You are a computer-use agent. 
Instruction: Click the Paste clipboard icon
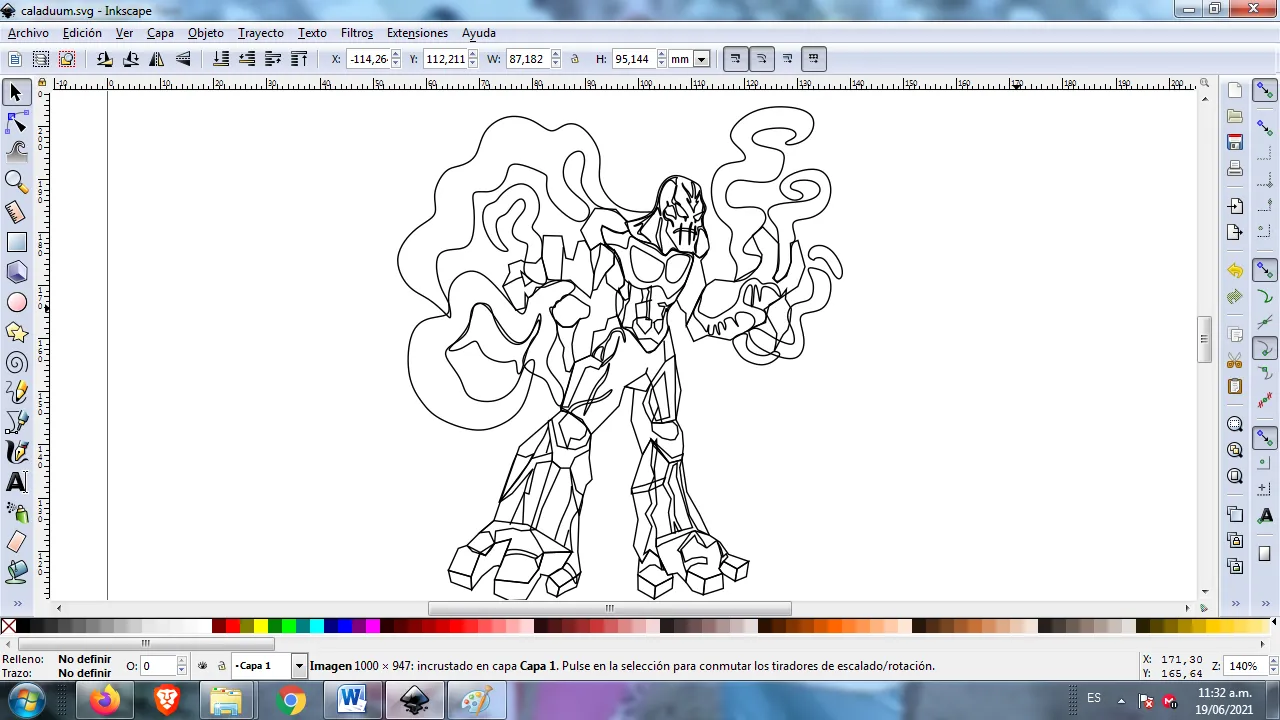coord(1235,387)
